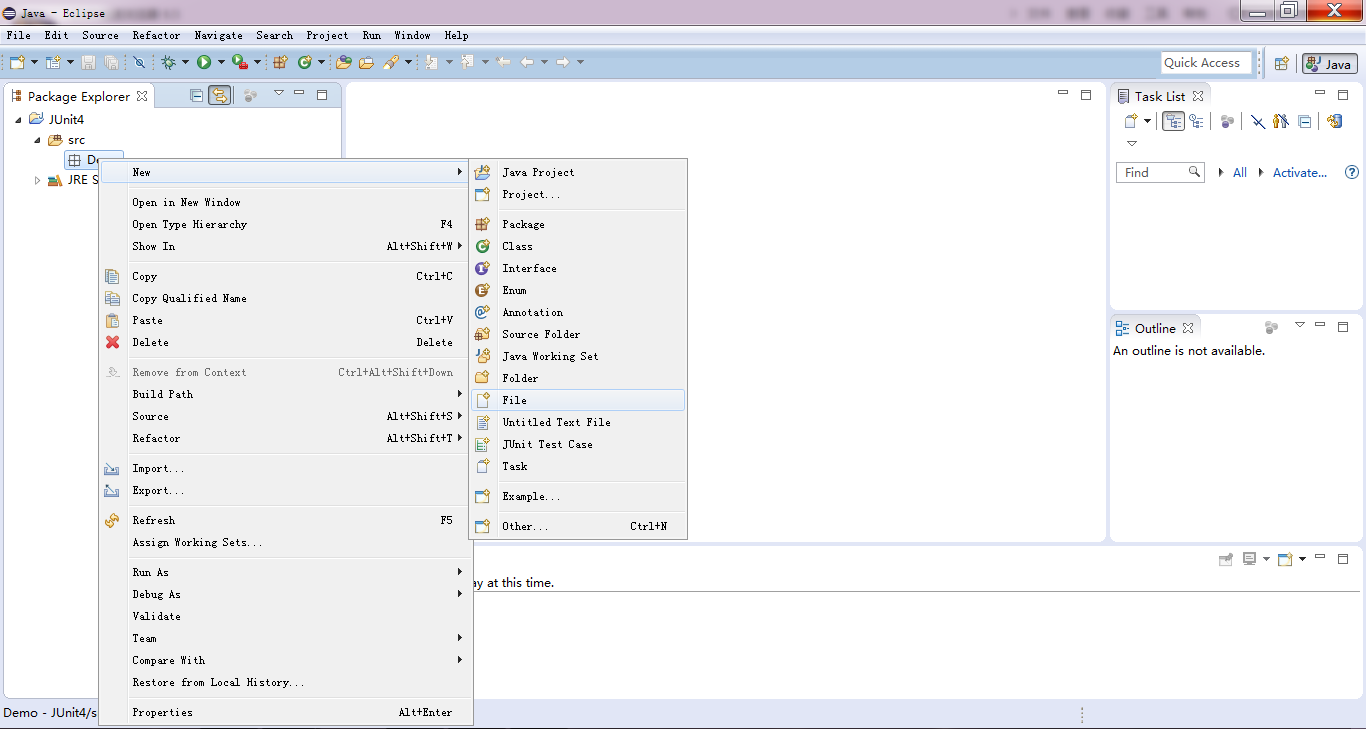Image resolution: width=1366 pixels, height=729 pixels.
Task: Select File in the New submenu
Action: 578,400
